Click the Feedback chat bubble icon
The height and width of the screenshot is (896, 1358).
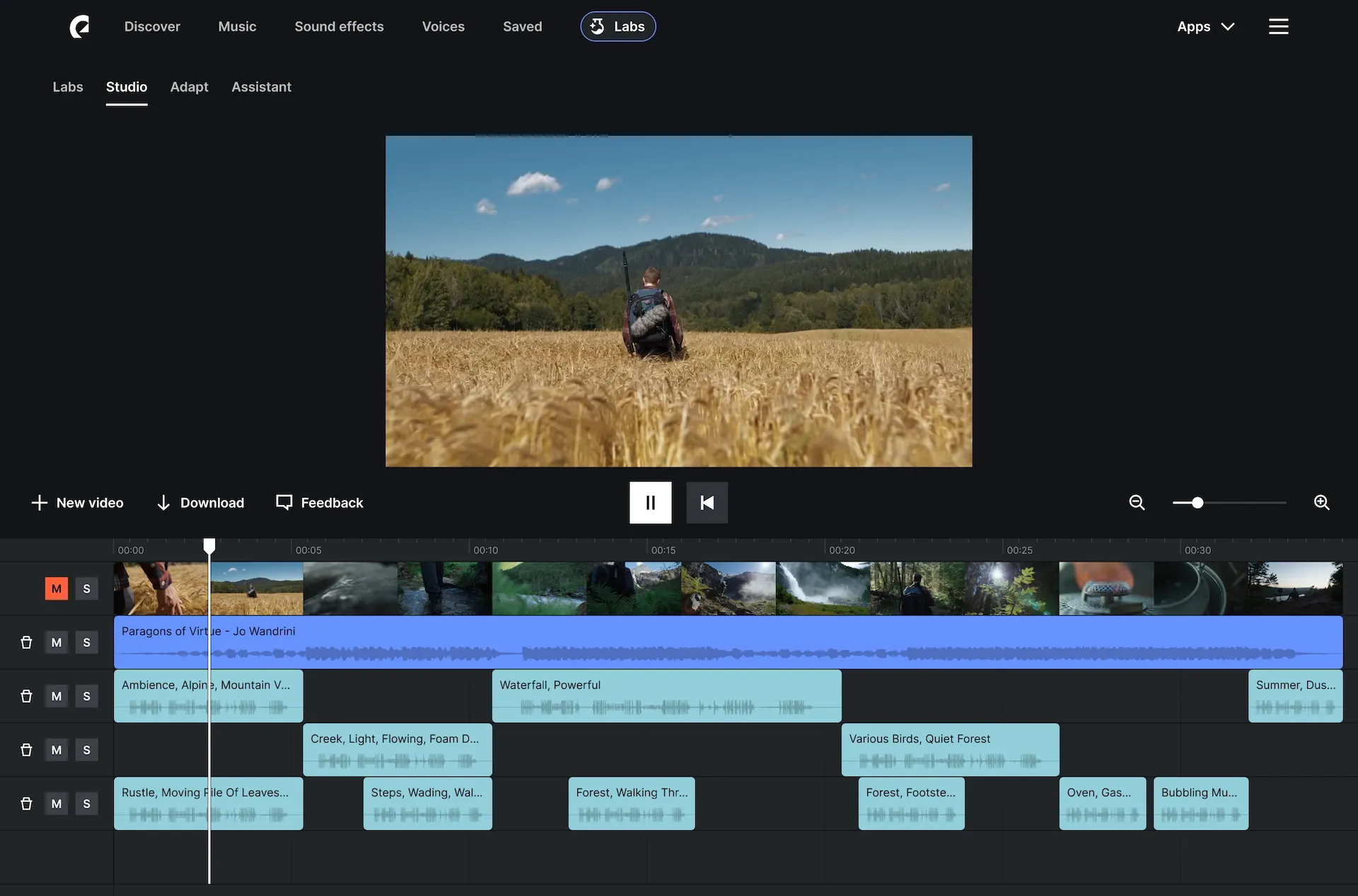(284, 502)
